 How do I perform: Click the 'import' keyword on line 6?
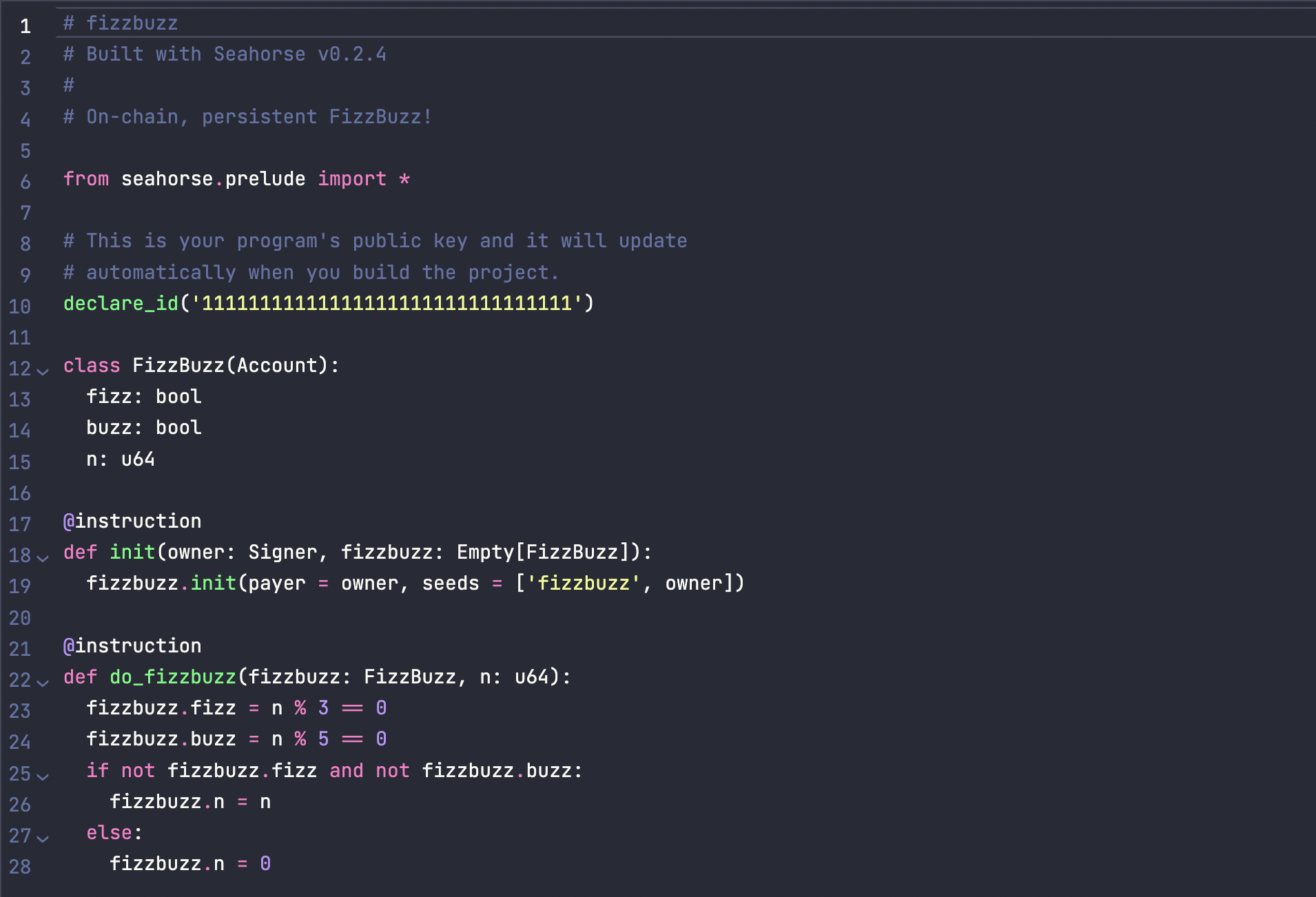[x=352, y=179]
